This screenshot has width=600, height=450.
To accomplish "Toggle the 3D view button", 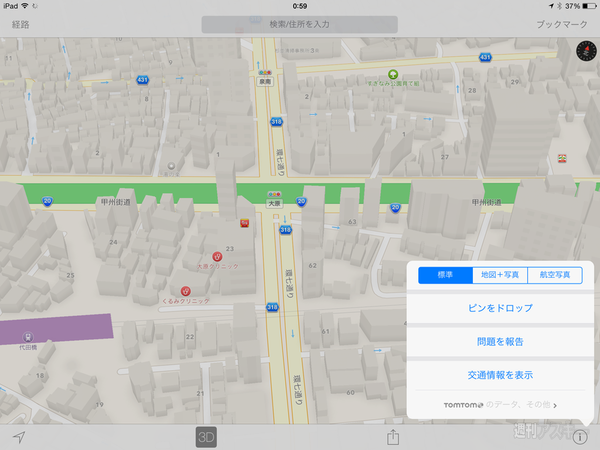I will [206, 437].
